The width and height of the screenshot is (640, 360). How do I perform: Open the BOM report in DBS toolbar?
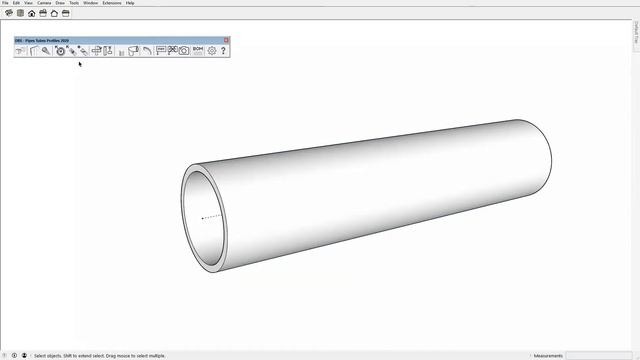pos(198,51)
